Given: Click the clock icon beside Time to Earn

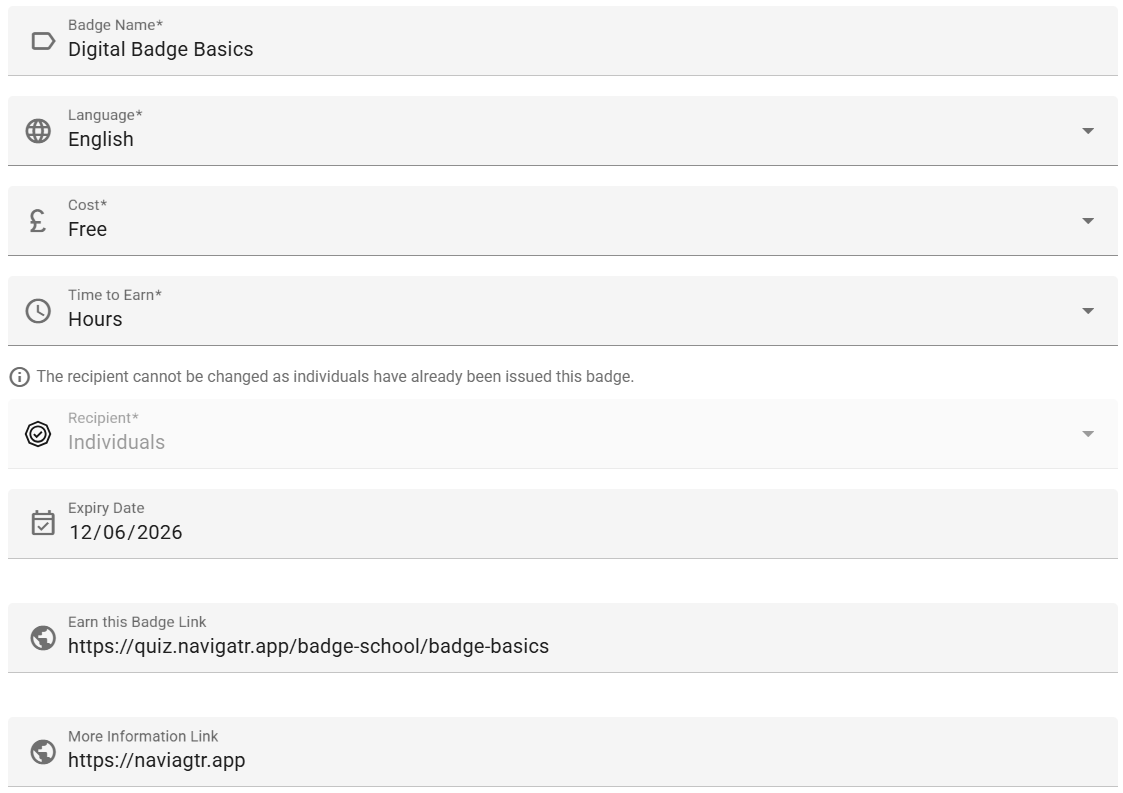Looking at the screenshot, I should 38,311.
